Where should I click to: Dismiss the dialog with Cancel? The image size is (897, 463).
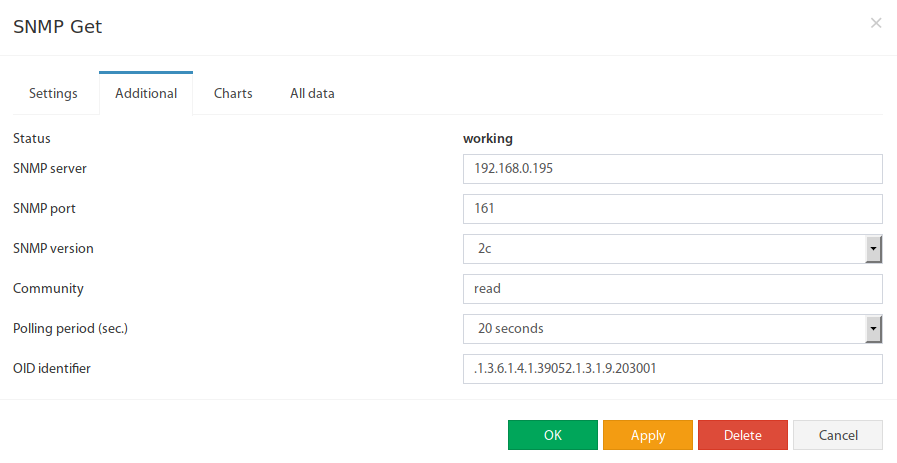point(838,435)
